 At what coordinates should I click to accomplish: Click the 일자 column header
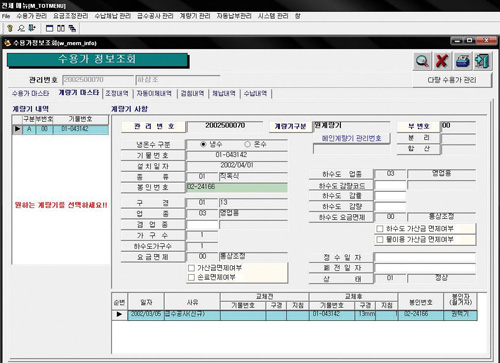tap(146, 302)
